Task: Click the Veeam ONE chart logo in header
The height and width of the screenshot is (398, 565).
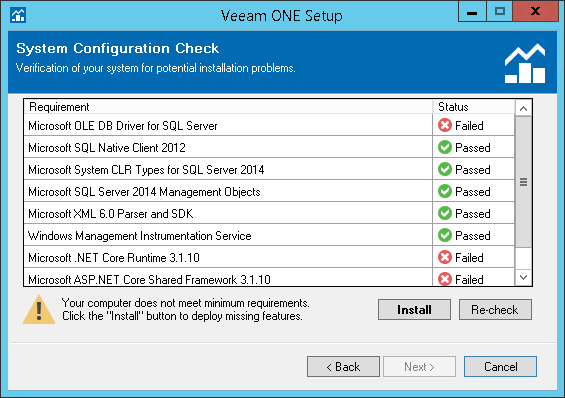Action: pyautogui.click(x=525, y=63)
